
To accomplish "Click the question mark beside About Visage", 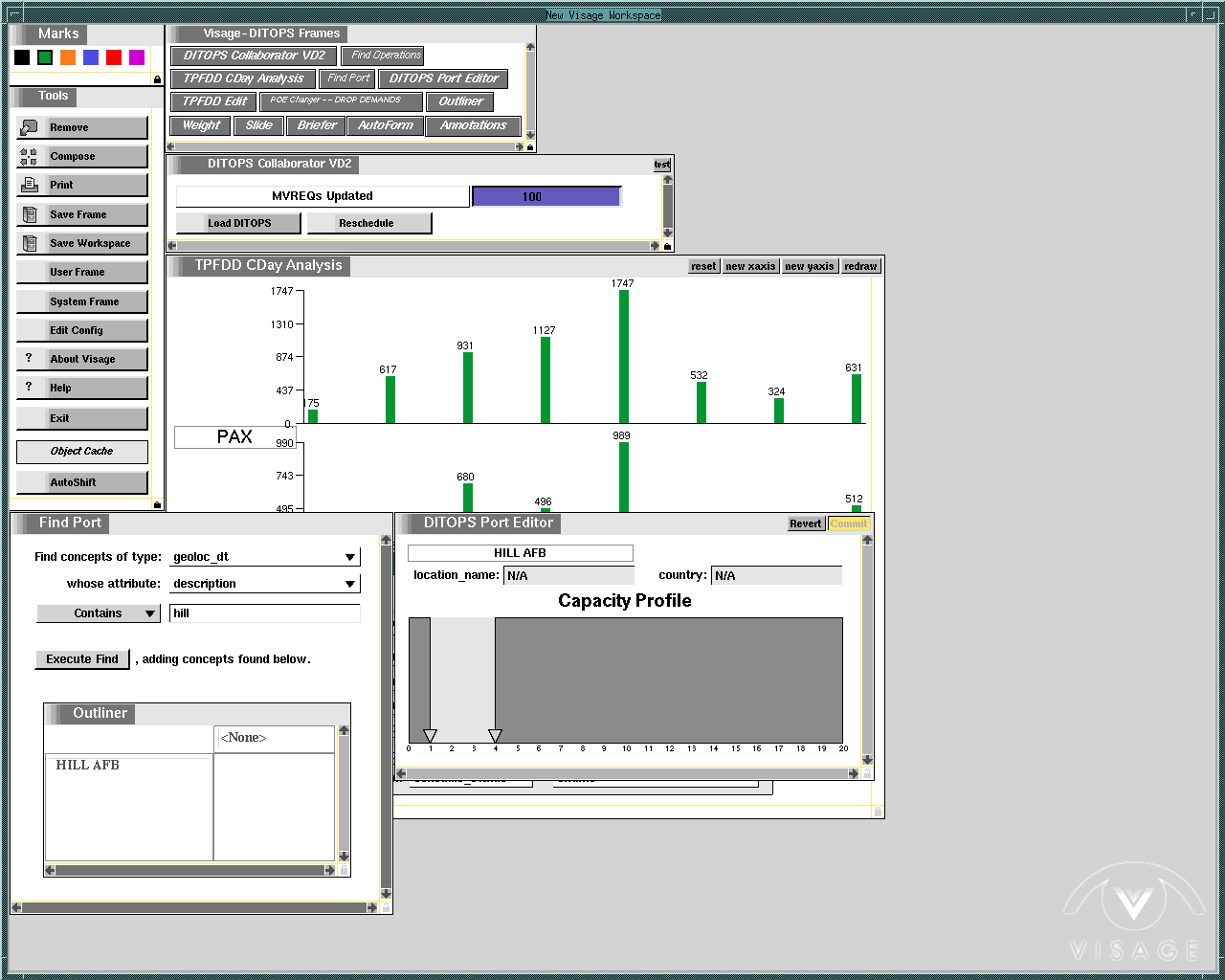I will pyautogui.click(x=29, y=358).
